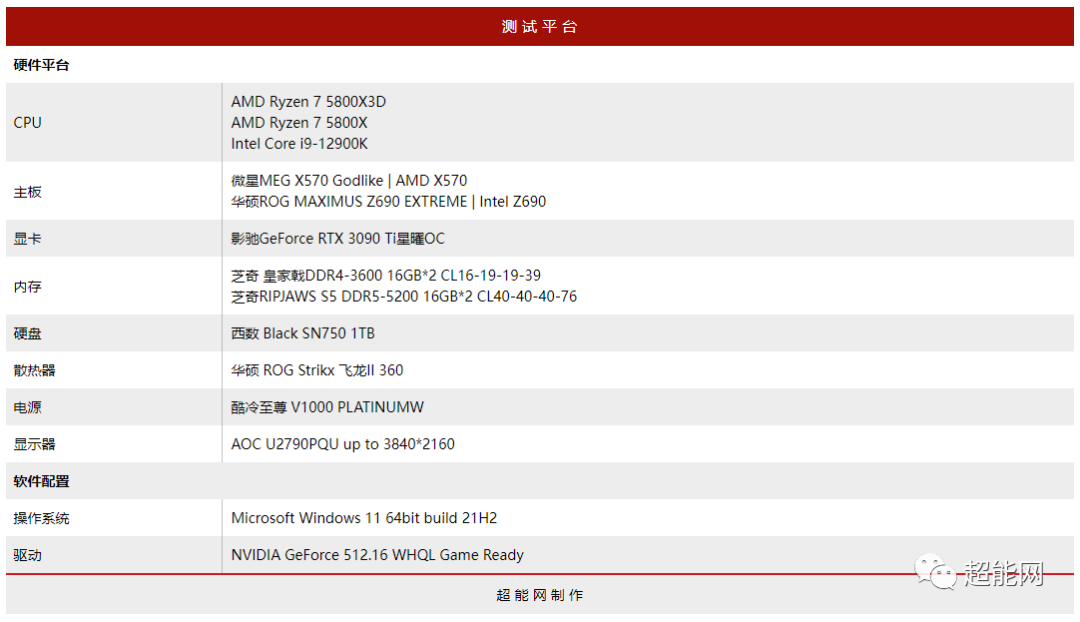The height and width of the screenshot is (622, 1080).
Task: Click the CPU row label
Action: tap(28, 123)
